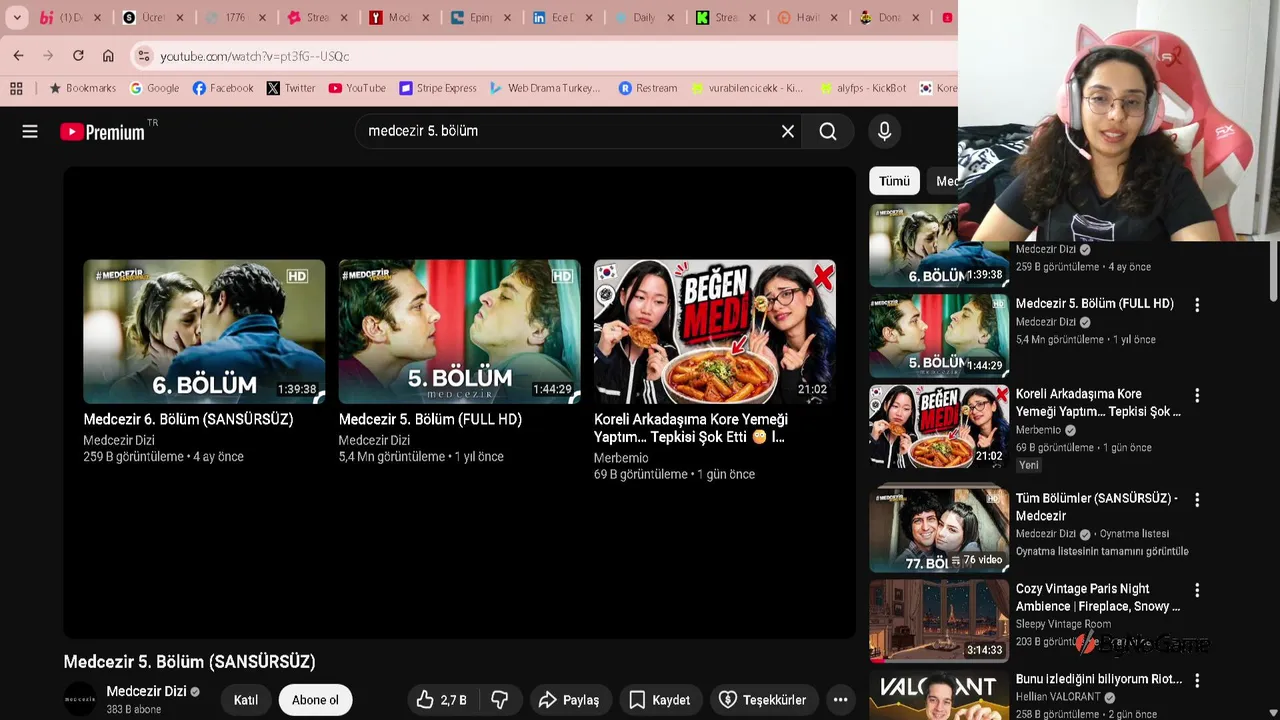Open more actions three-dot button under video
1280x720 pixels.
tap(841, 700)
